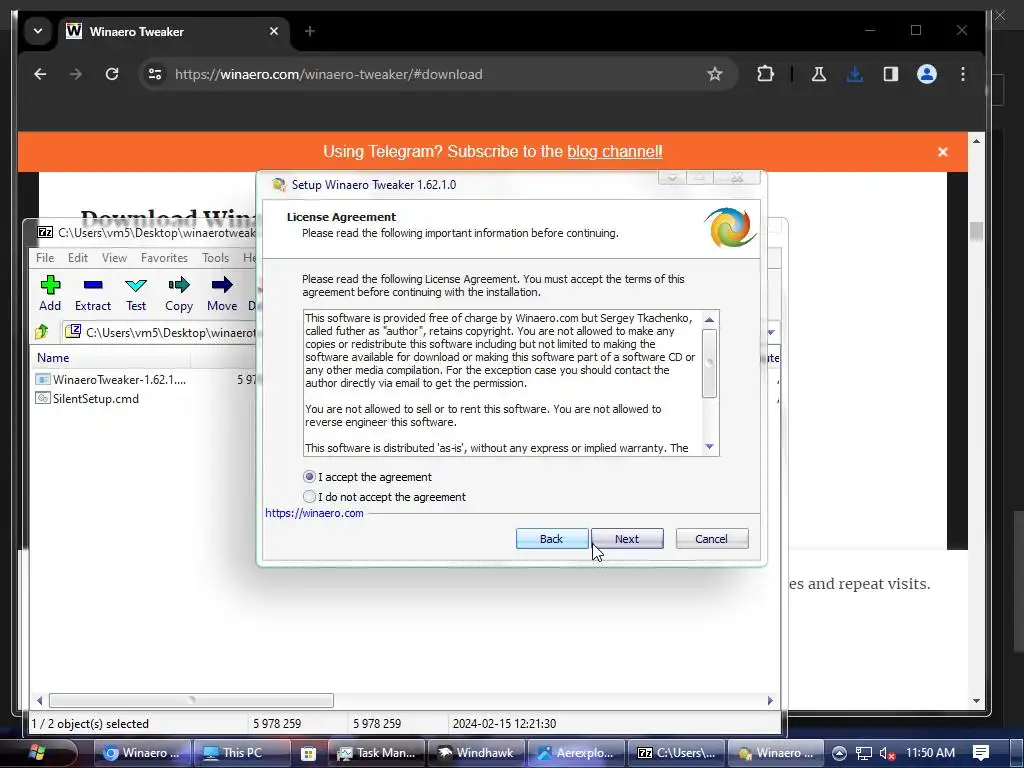
Task: Open the browser downloads panel
Action: 854,74
